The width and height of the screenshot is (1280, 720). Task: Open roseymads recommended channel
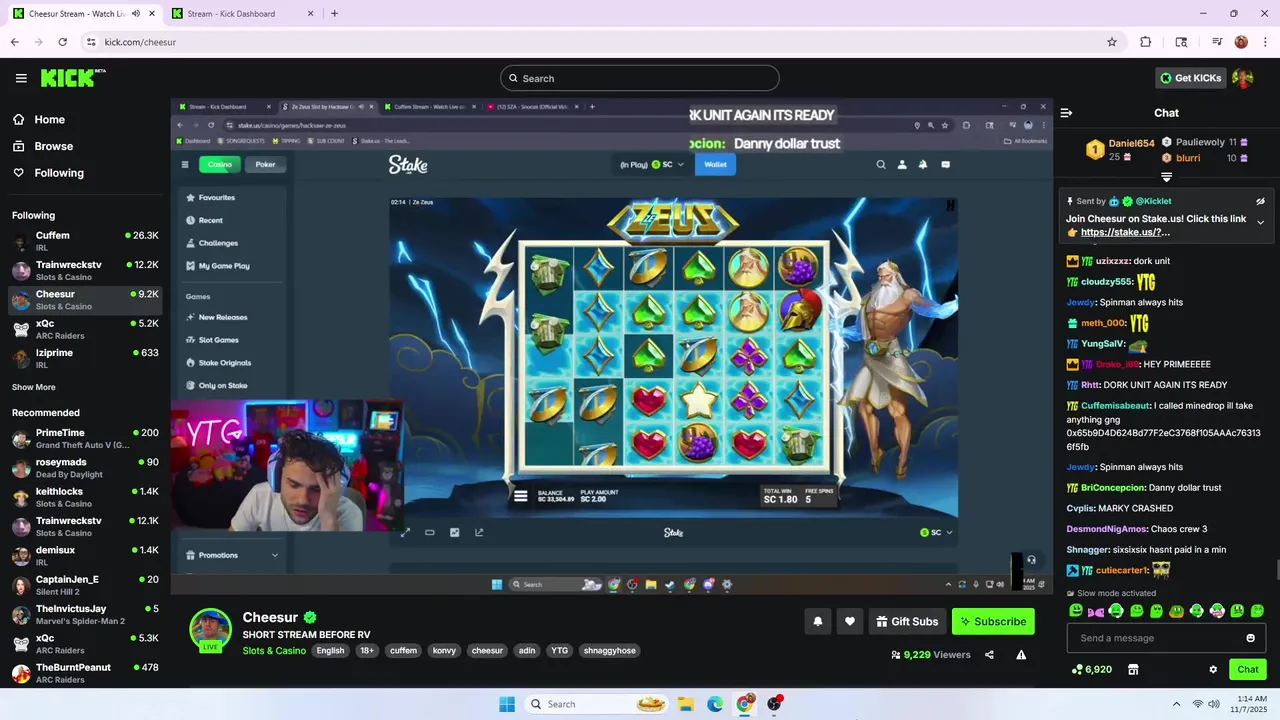pyautogui.click(x=85, y=468)
